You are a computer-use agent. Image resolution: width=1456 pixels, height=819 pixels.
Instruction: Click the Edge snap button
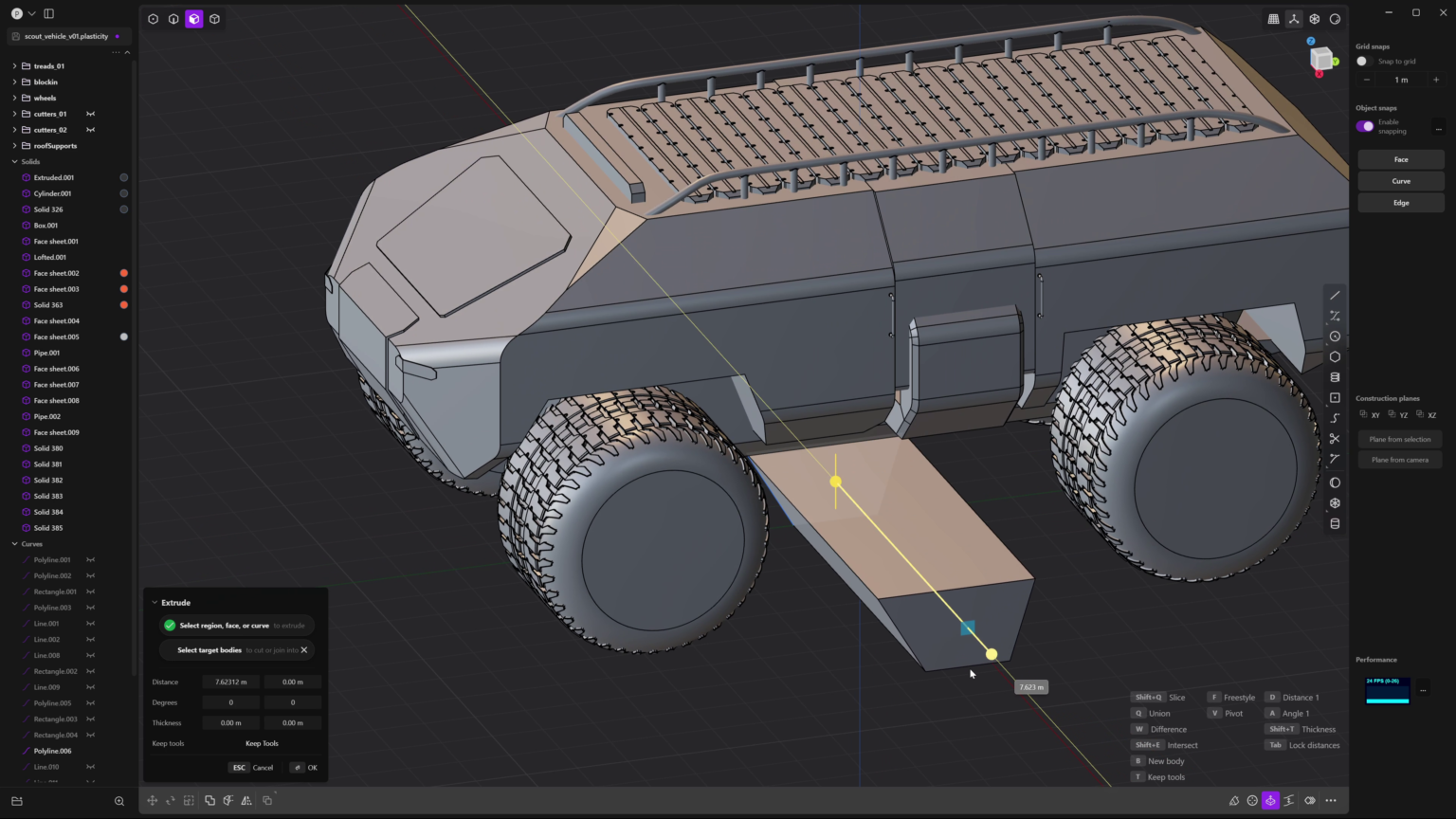point(1401,203)
